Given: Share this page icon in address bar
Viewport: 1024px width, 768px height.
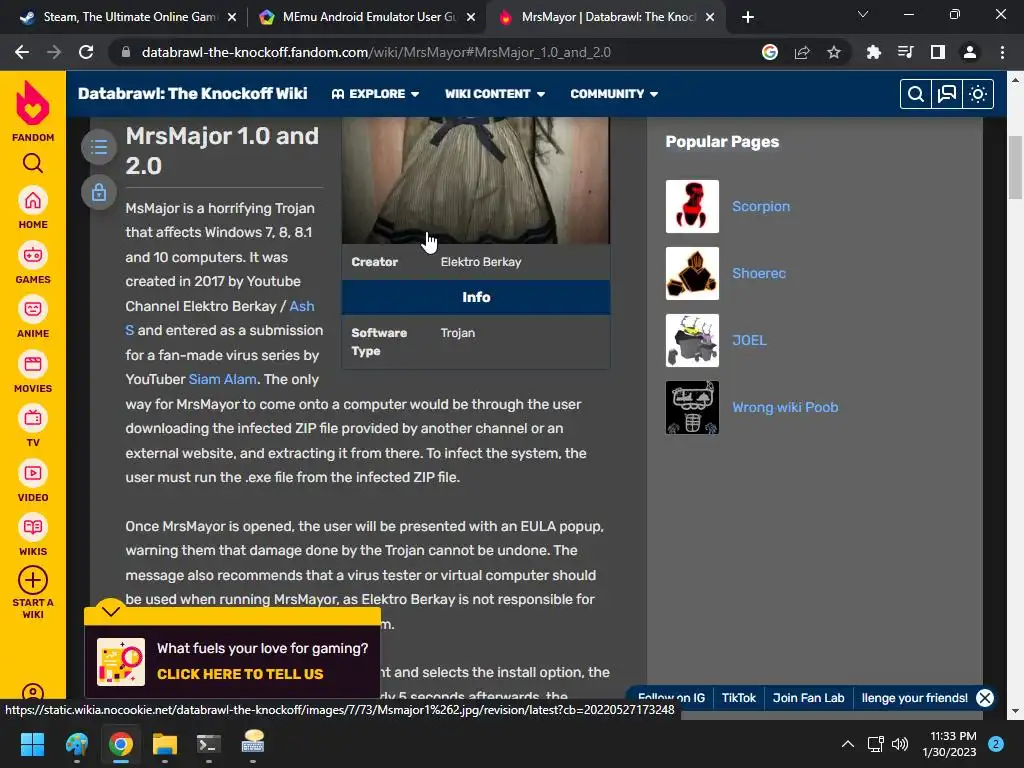Looking at the screenshot, I should [802, 52].
